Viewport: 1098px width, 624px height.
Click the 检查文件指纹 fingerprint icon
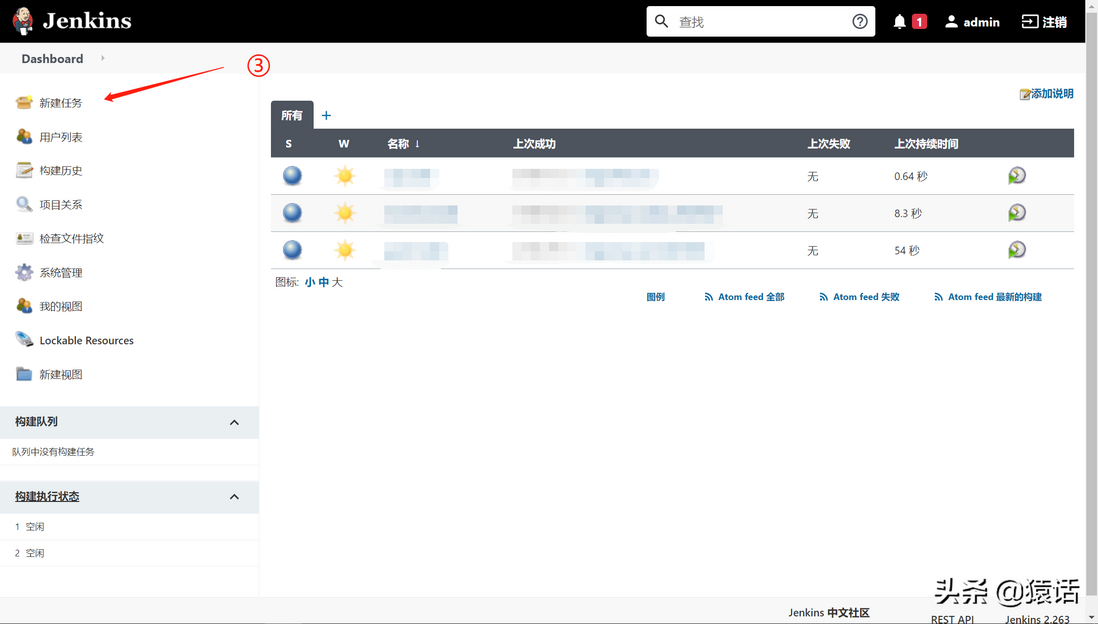(24, 238)
